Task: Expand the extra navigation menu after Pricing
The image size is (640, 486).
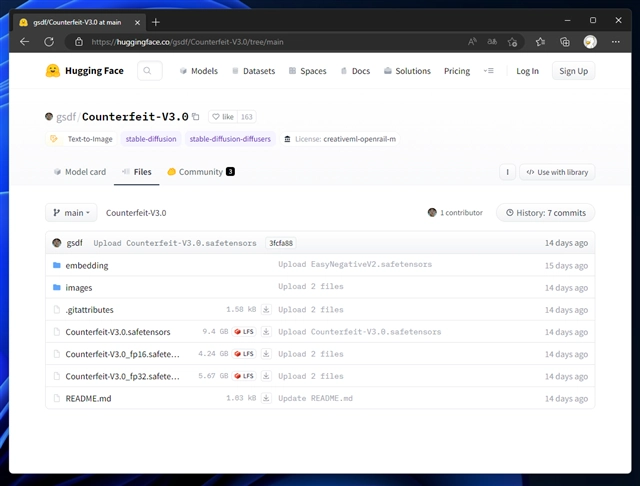Action: (x=489, y=71)
